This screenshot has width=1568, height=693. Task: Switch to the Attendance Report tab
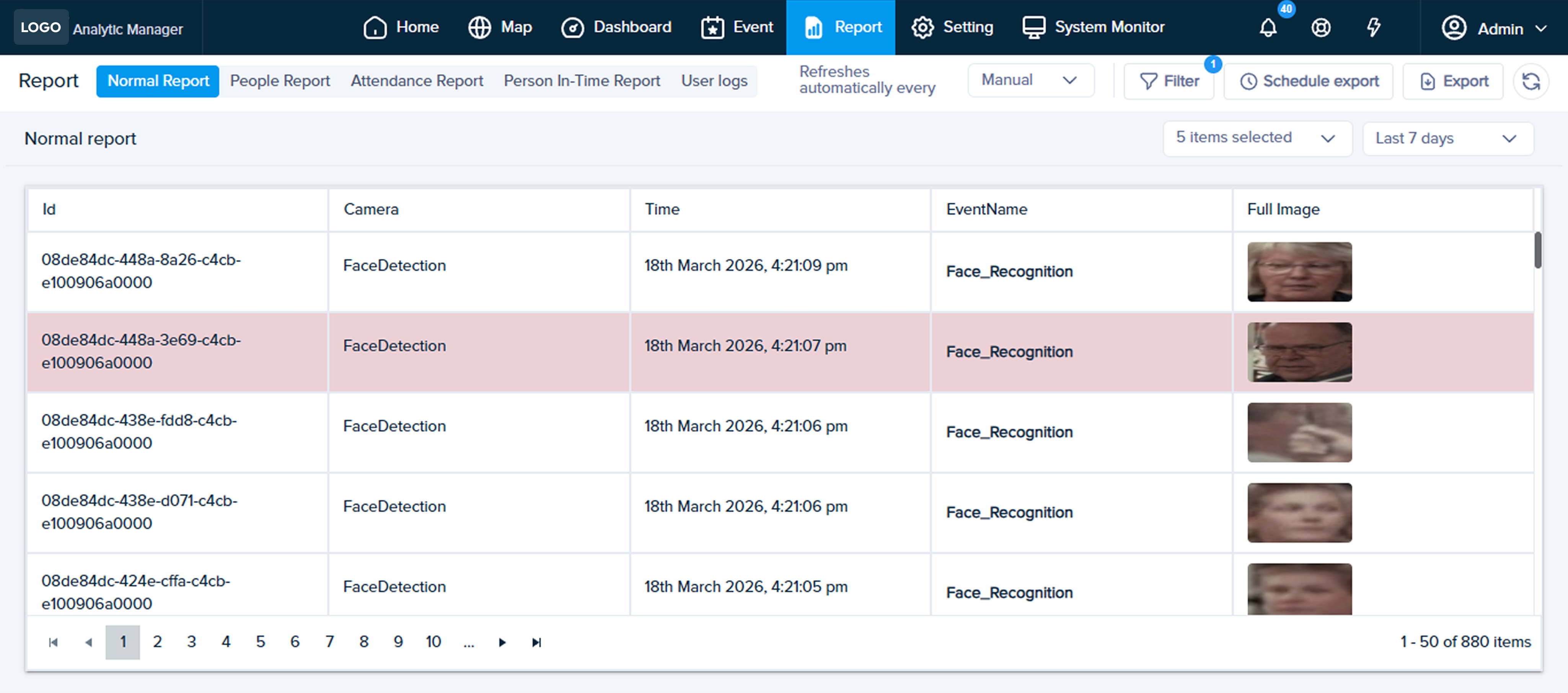coord(416,81)
